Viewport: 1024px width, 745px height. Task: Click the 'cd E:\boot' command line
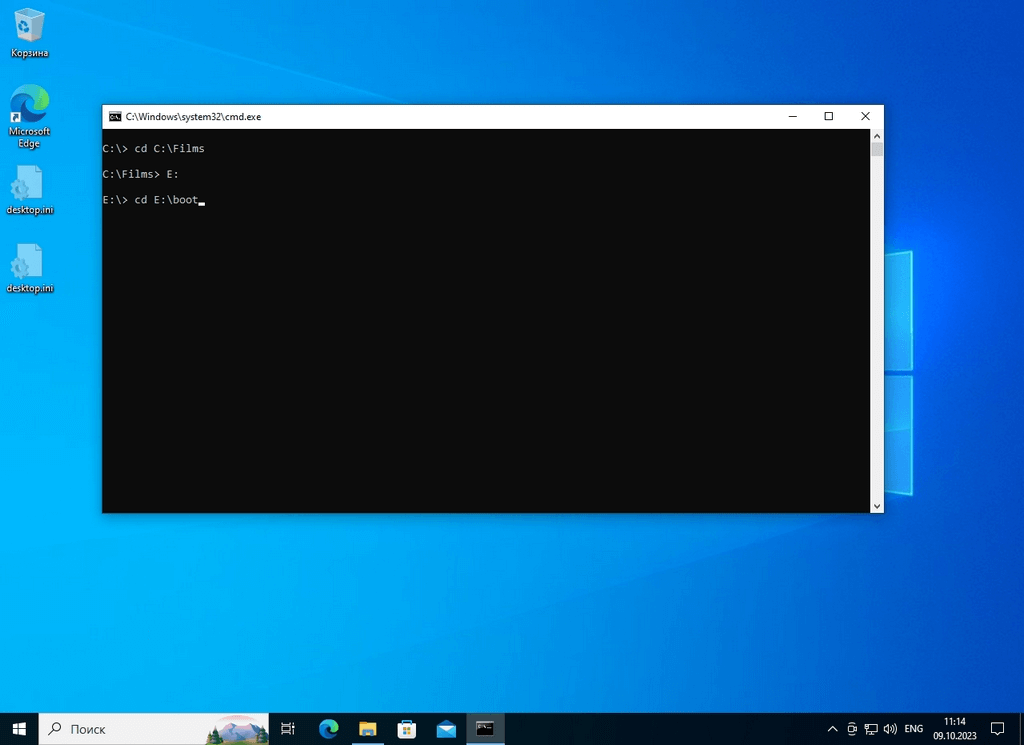(151, 200)
